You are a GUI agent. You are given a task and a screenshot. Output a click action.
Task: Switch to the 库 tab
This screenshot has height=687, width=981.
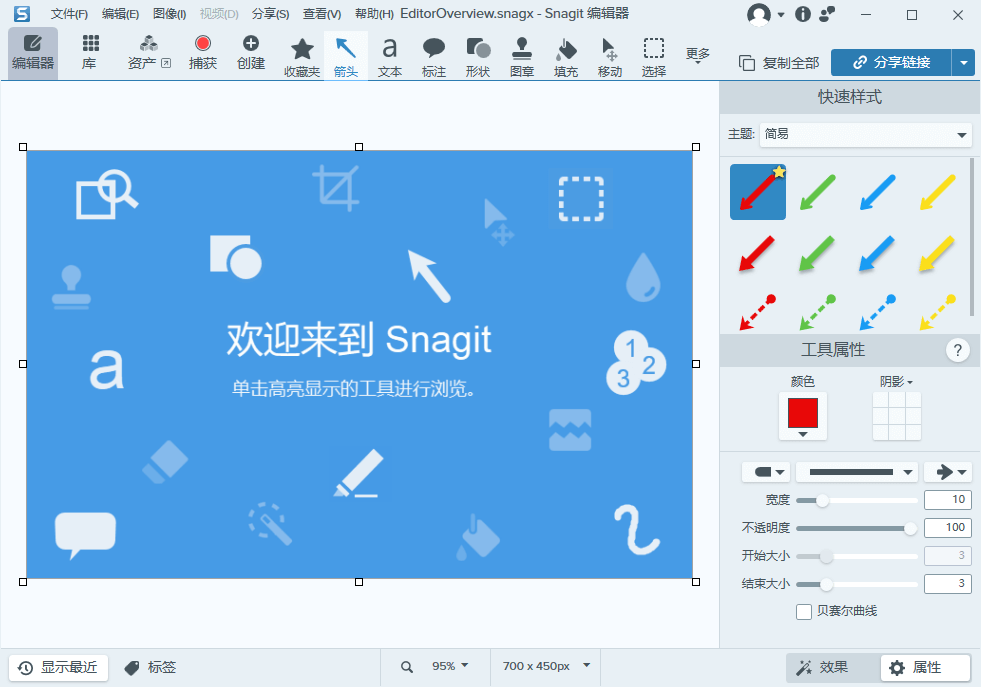point(88,54)
